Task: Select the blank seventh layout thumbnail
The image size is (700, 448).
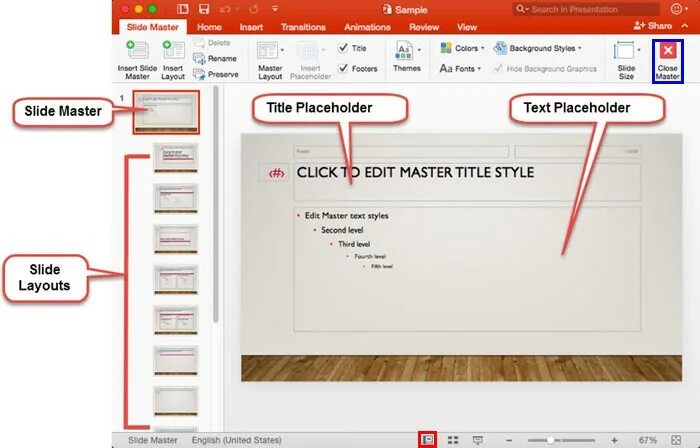Action: click(x=175, y=401)
